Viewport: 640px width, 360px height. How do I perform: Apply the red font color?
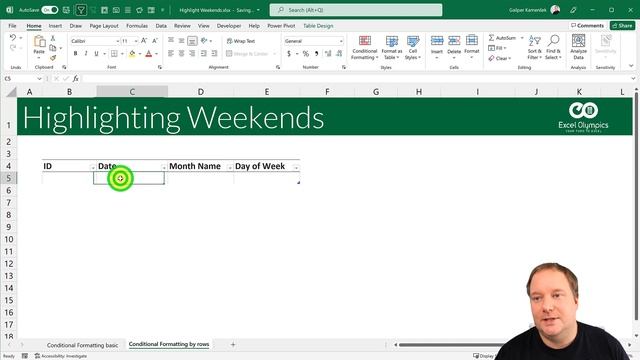[x=149, y=53]
